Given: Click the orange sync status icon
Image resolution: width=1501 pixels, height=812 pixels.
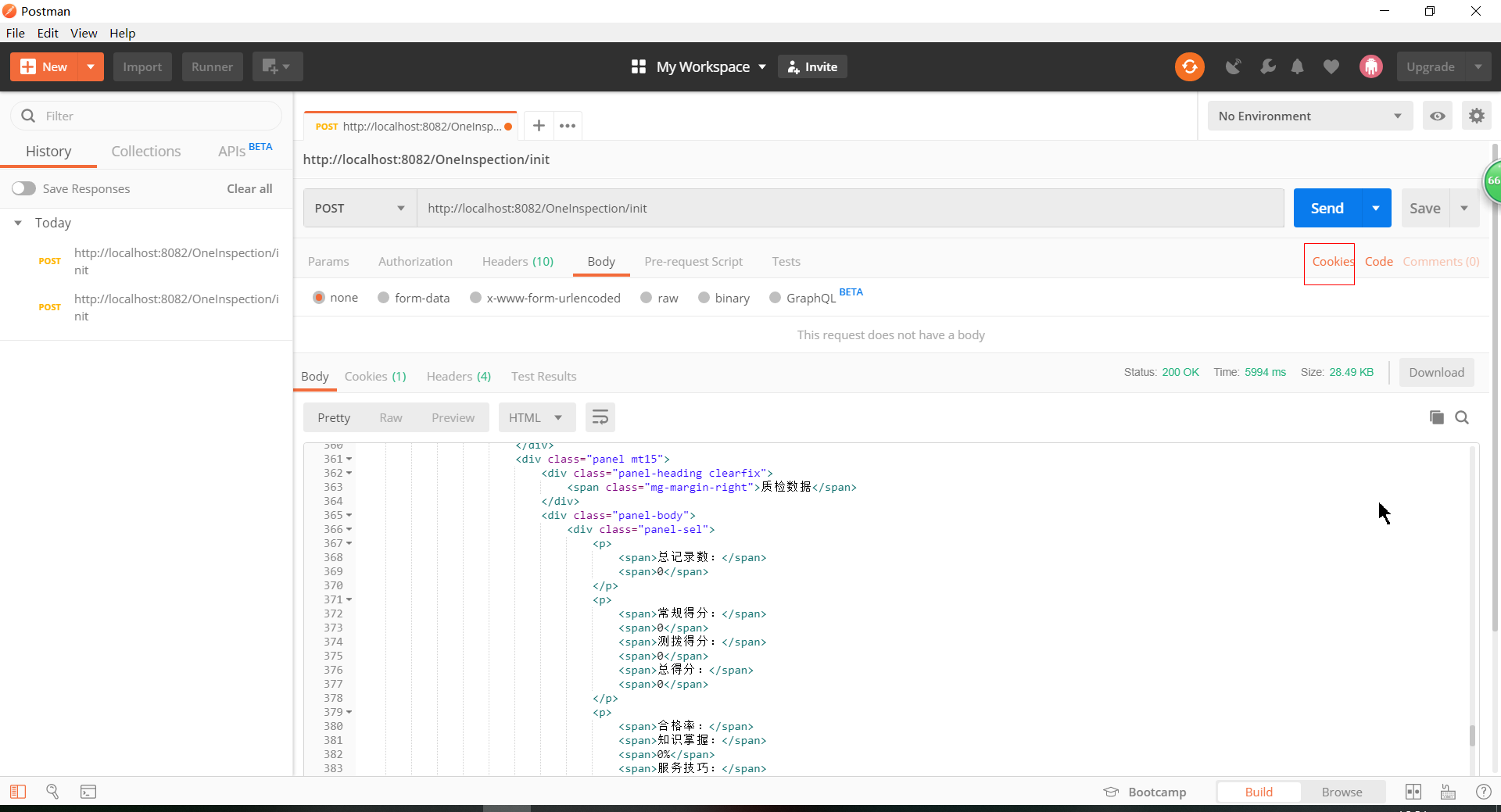Looking at the screenshot, I should click(1189, 66).
